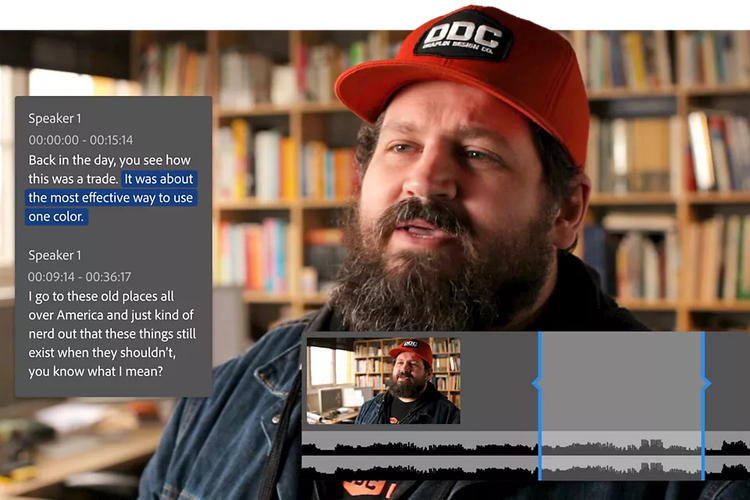Click the lower audio waveform track
750x500 pixels.
coord(526,468)
